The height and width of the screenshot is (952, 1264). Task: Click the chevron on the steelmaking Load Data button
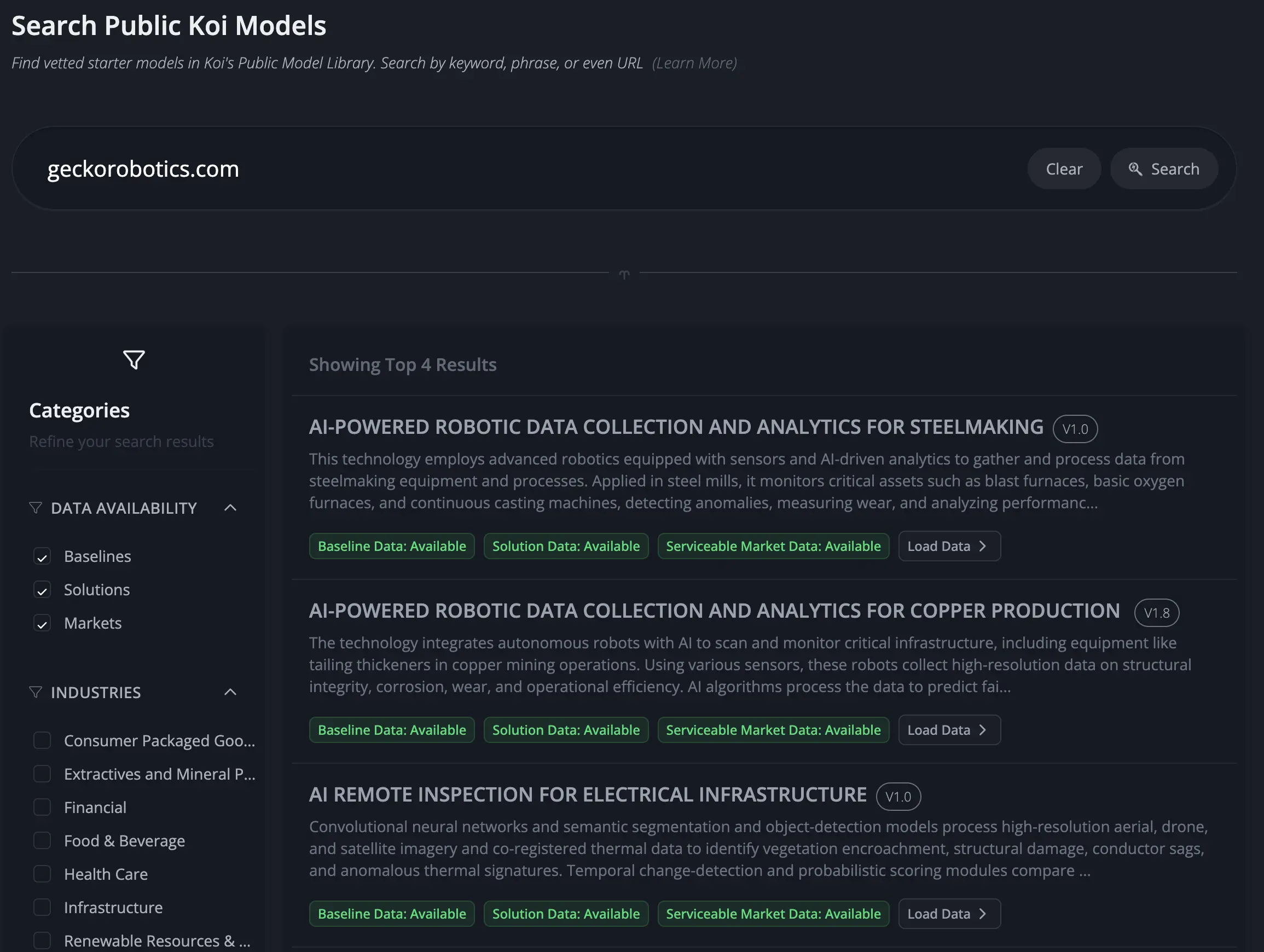pyautogui.click(x=983, y=545)
